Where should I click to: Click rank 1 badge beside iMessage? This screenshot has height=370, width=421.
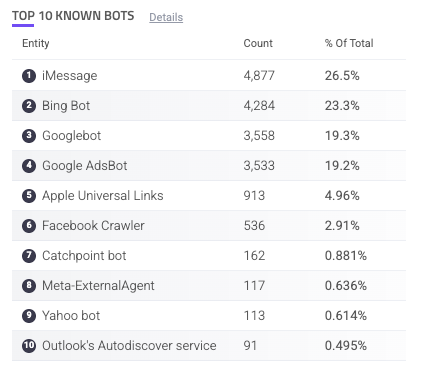pos(29,76)
